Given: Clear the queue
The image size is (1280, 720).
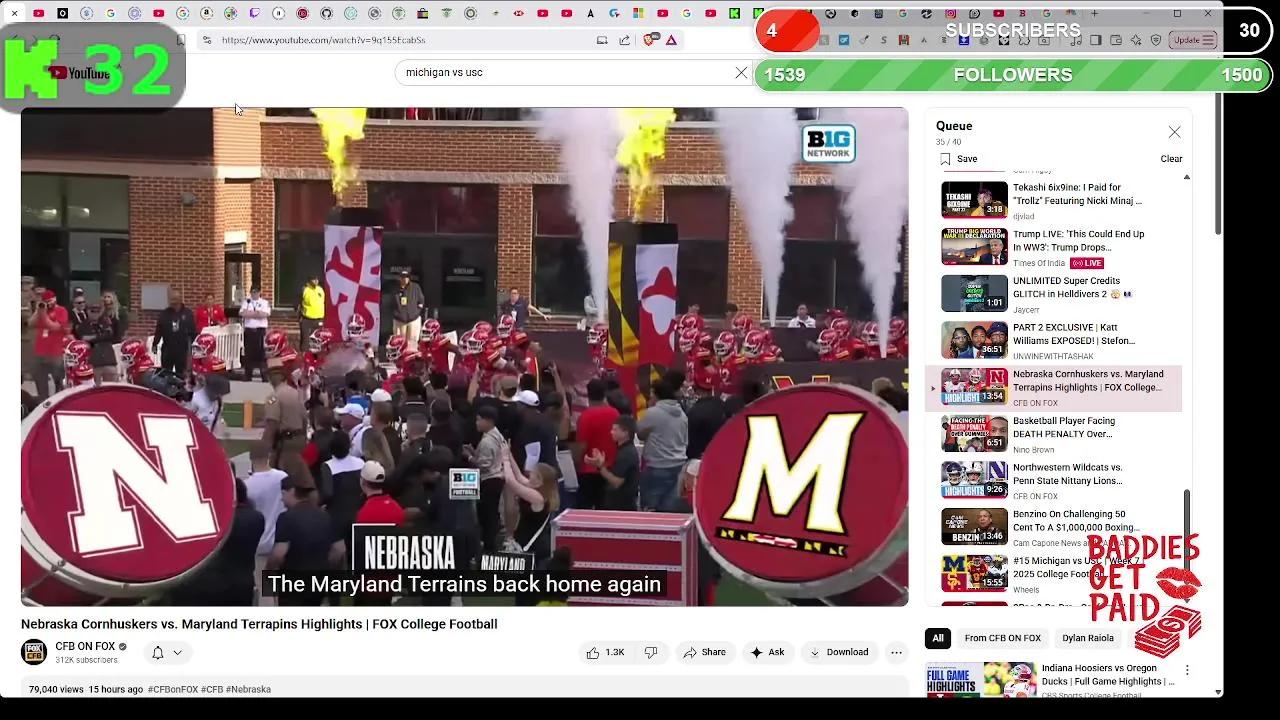Looking at the screenshot, I should (1171, 159).
